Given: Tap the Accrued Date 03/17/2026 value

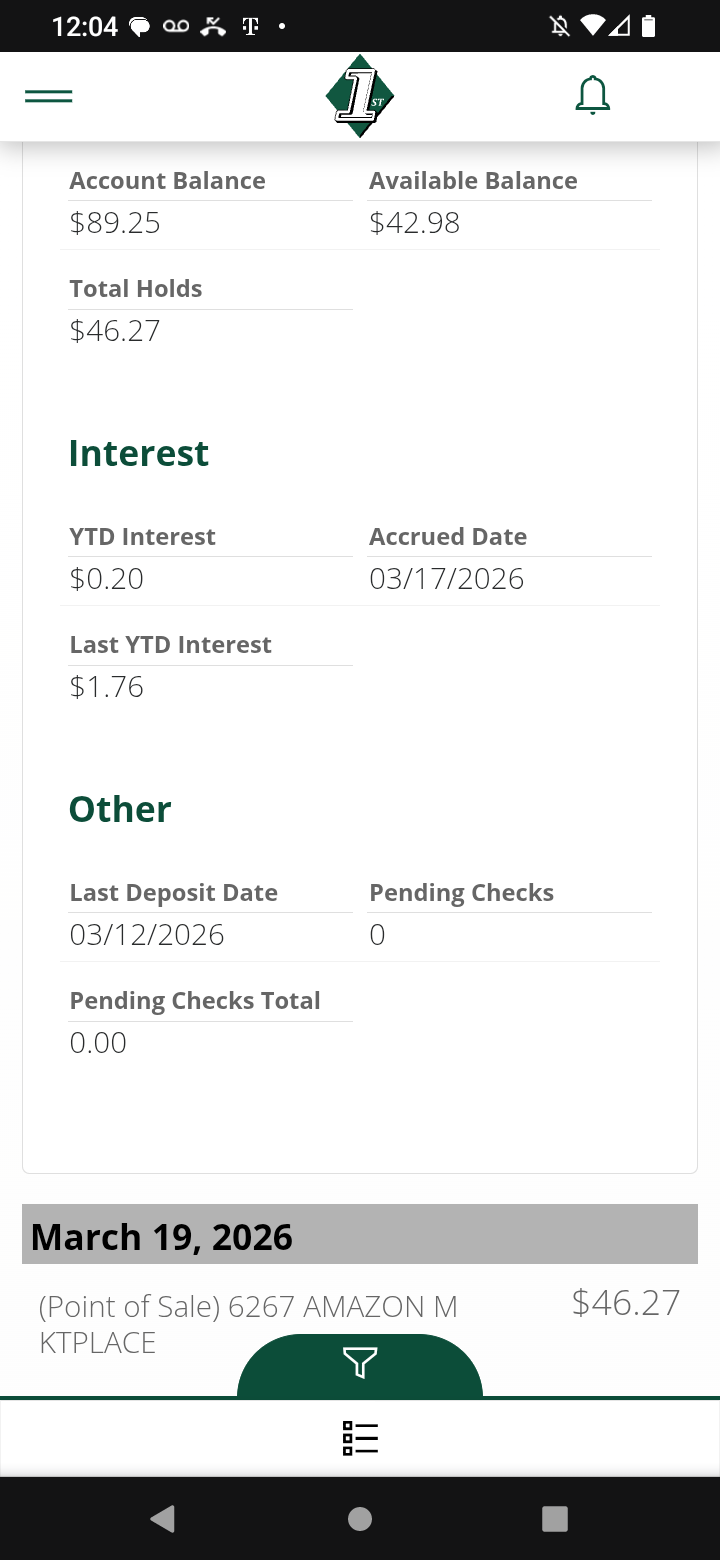Looking at the screenshot, I should coord(447,579).
